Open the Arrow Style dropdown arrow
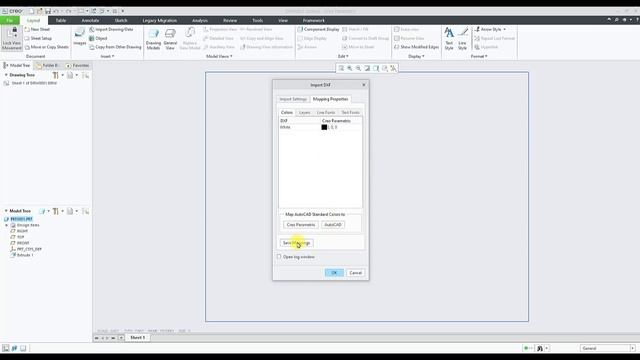Image resolution: width=640 pixels, height=360 pixels. tap(504, 29)
